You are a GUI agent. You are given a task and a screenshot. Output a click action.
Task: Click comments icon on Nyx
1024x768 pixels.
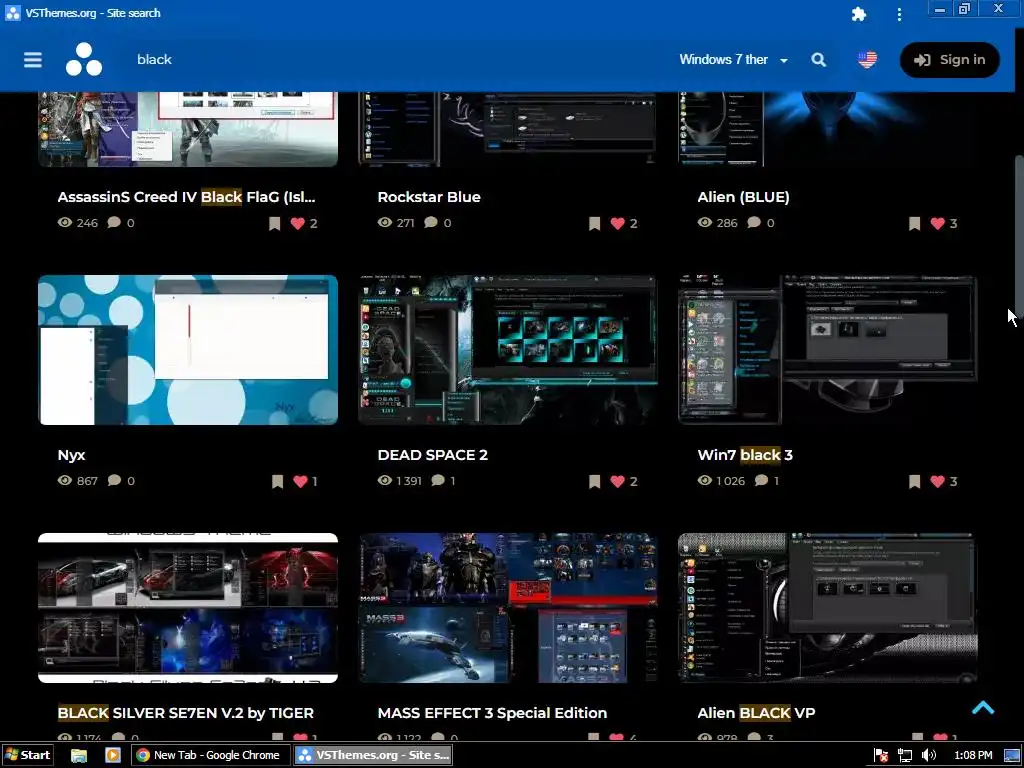(x=114, y=481)
